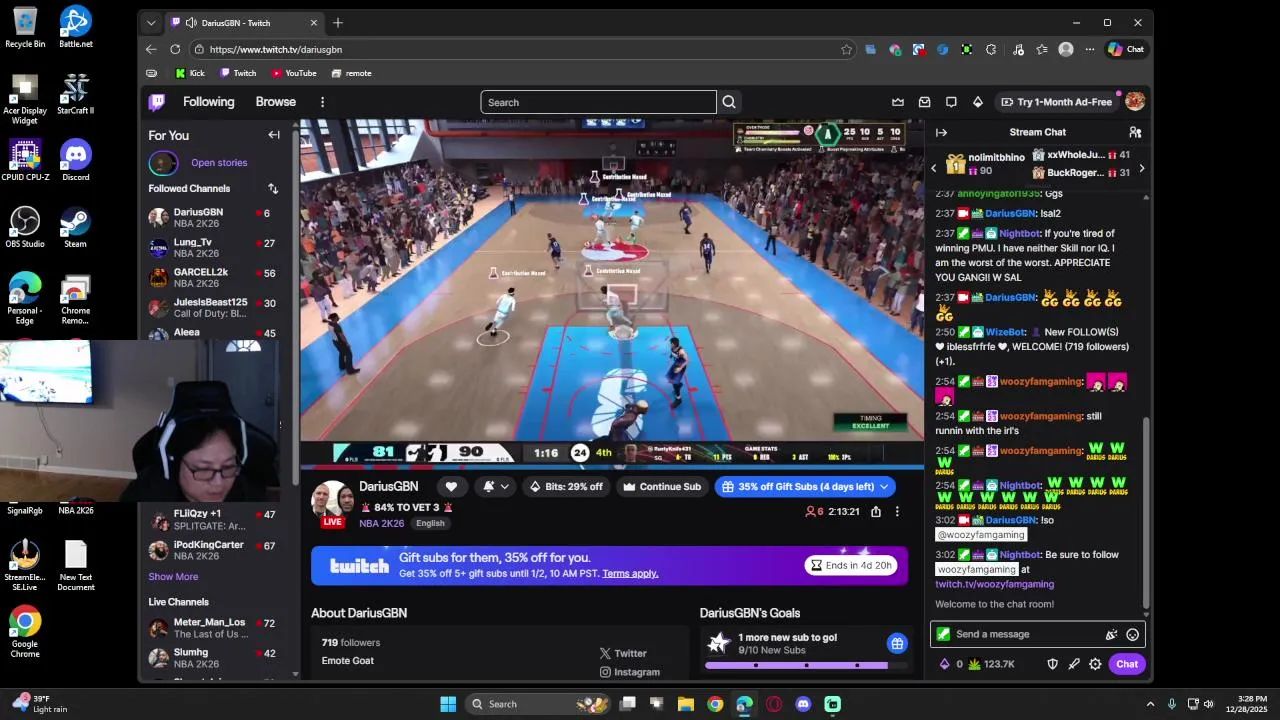Show hidden system tray icons
Viewport: 1280px width, 720px height.
pos(1150,704)
